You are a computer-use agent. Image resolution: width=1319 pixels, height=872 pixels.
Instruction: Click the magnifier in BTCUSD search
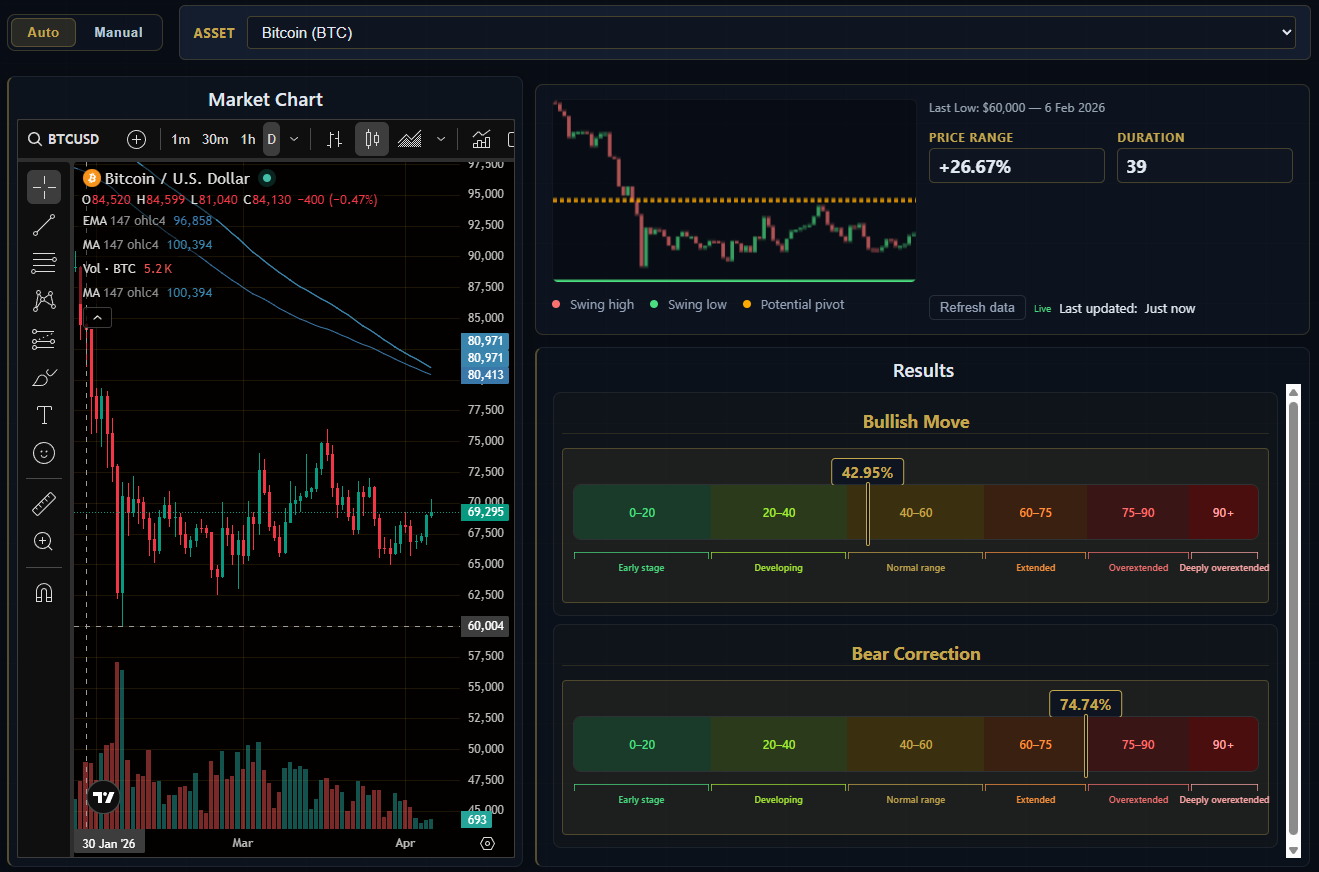[34, 139]
